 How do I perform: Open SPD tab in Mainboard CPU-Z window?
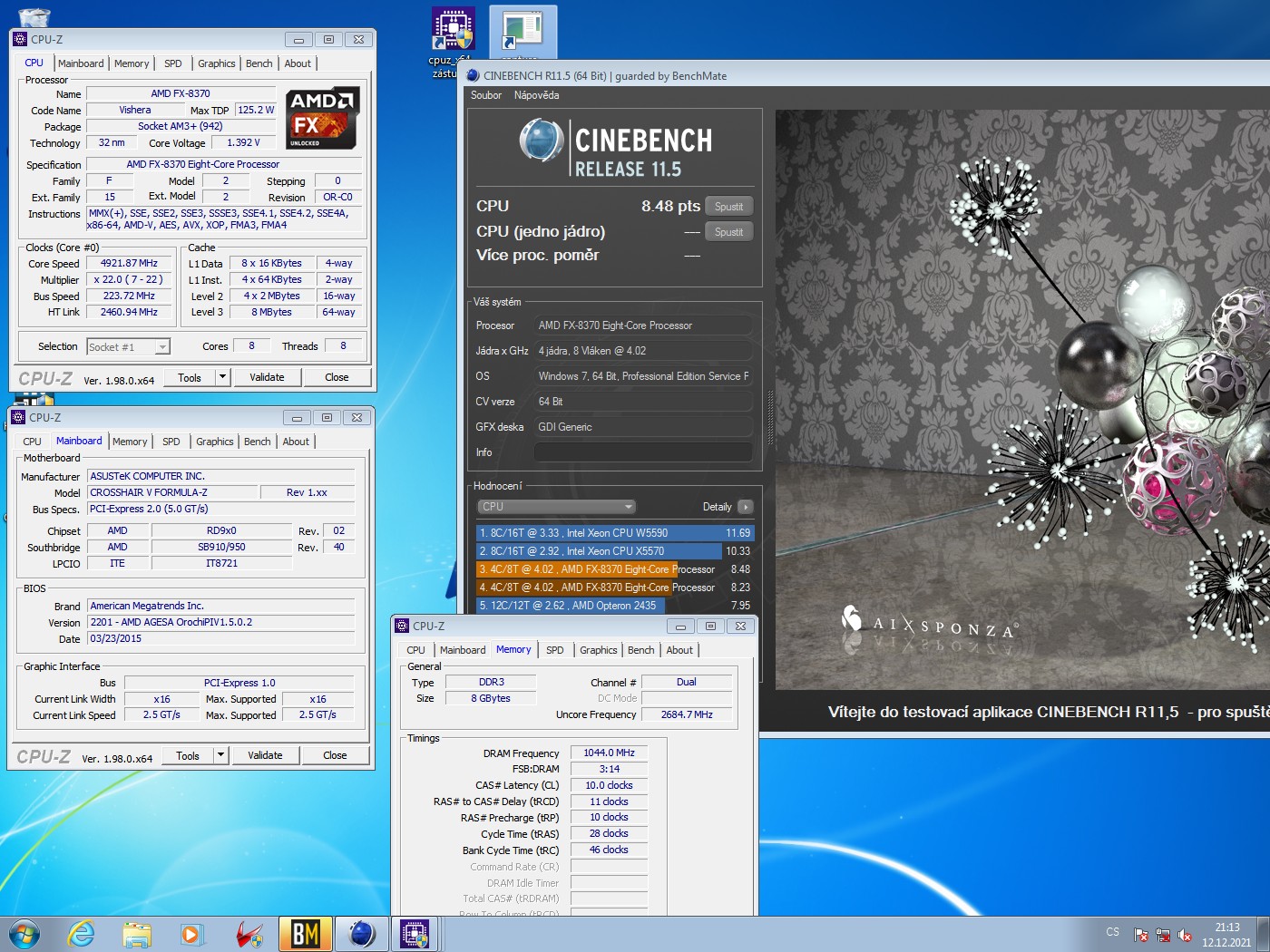[171, 442]
